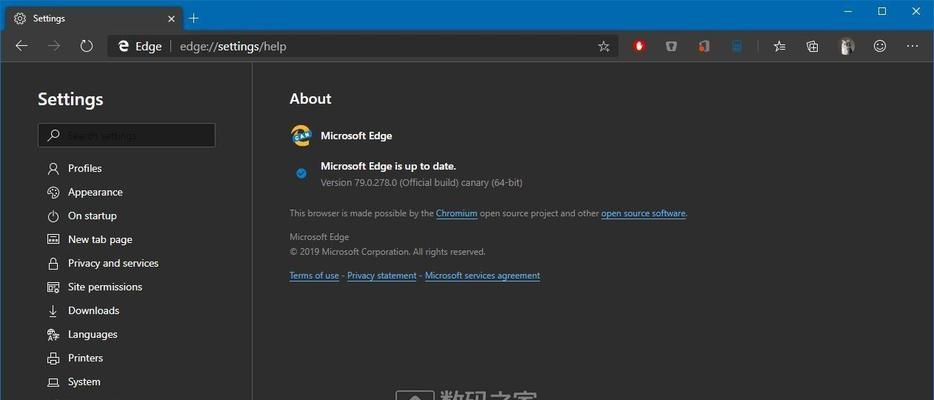Click the About heading

[310, 99]
